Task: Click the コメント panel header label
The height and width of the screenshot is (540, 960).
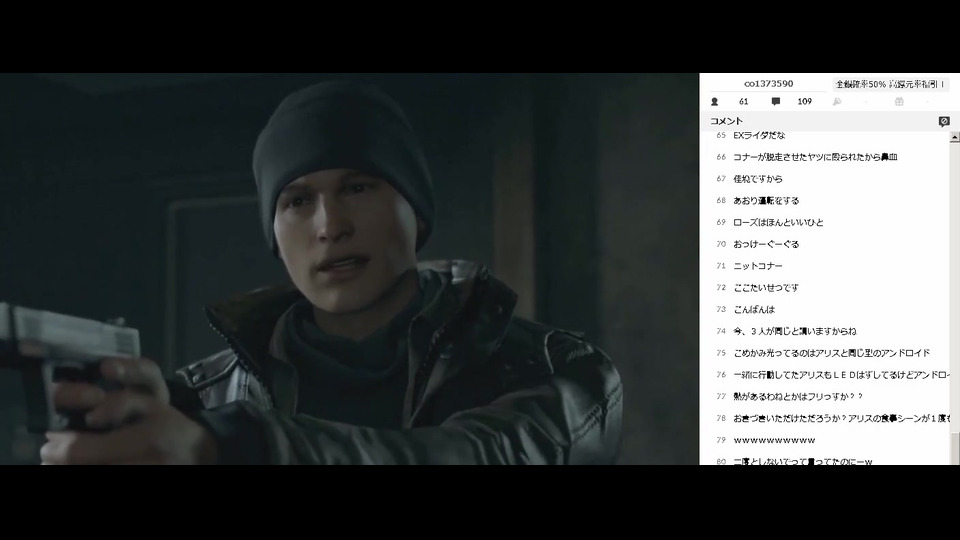Action: 726,121
